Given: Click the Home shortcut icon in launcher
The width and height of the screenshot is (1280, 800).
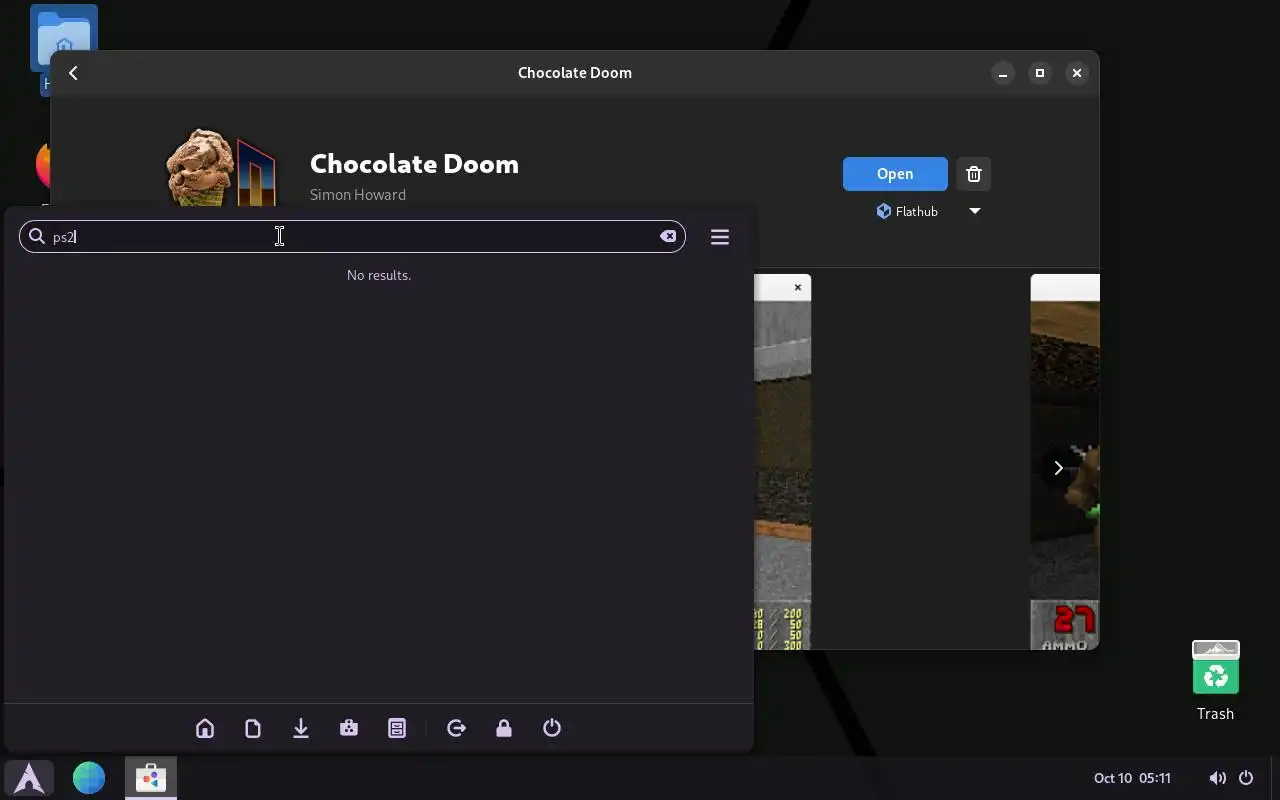Looking at the screenshot, I should click(205, 728).
